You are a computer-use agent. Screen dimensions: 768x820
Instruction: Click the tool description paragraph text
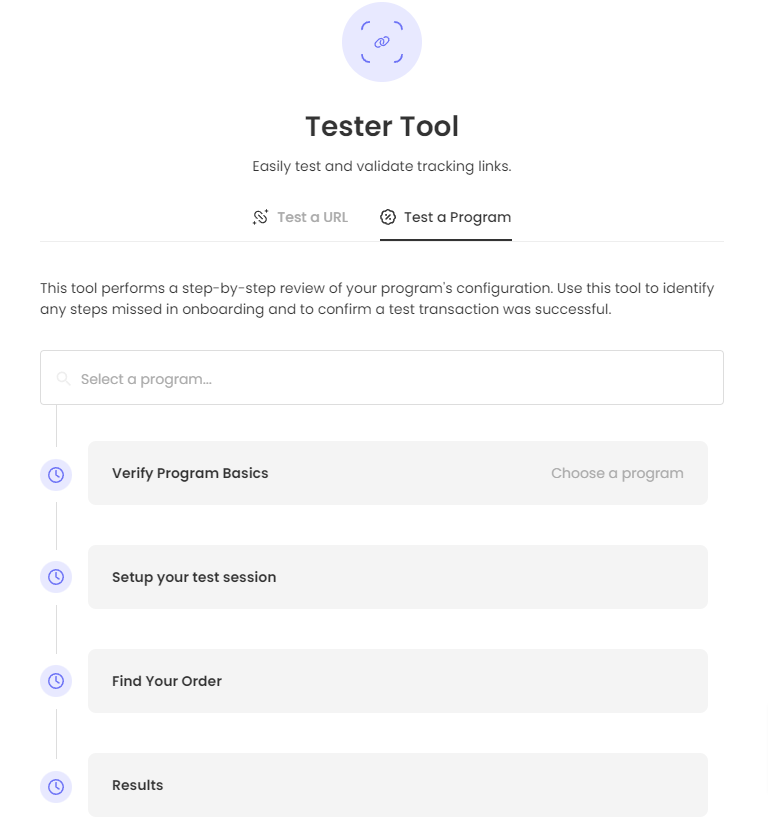click(376, 299)
